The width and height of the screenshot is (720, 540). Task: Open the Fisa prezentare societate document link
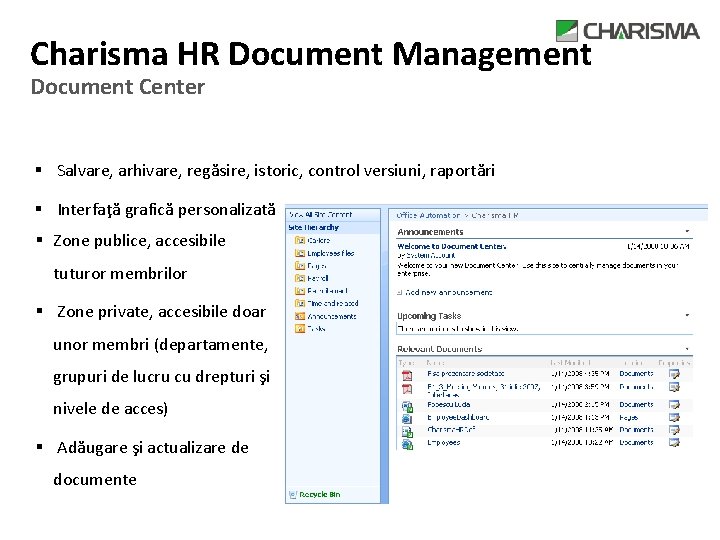click(466, 374)
